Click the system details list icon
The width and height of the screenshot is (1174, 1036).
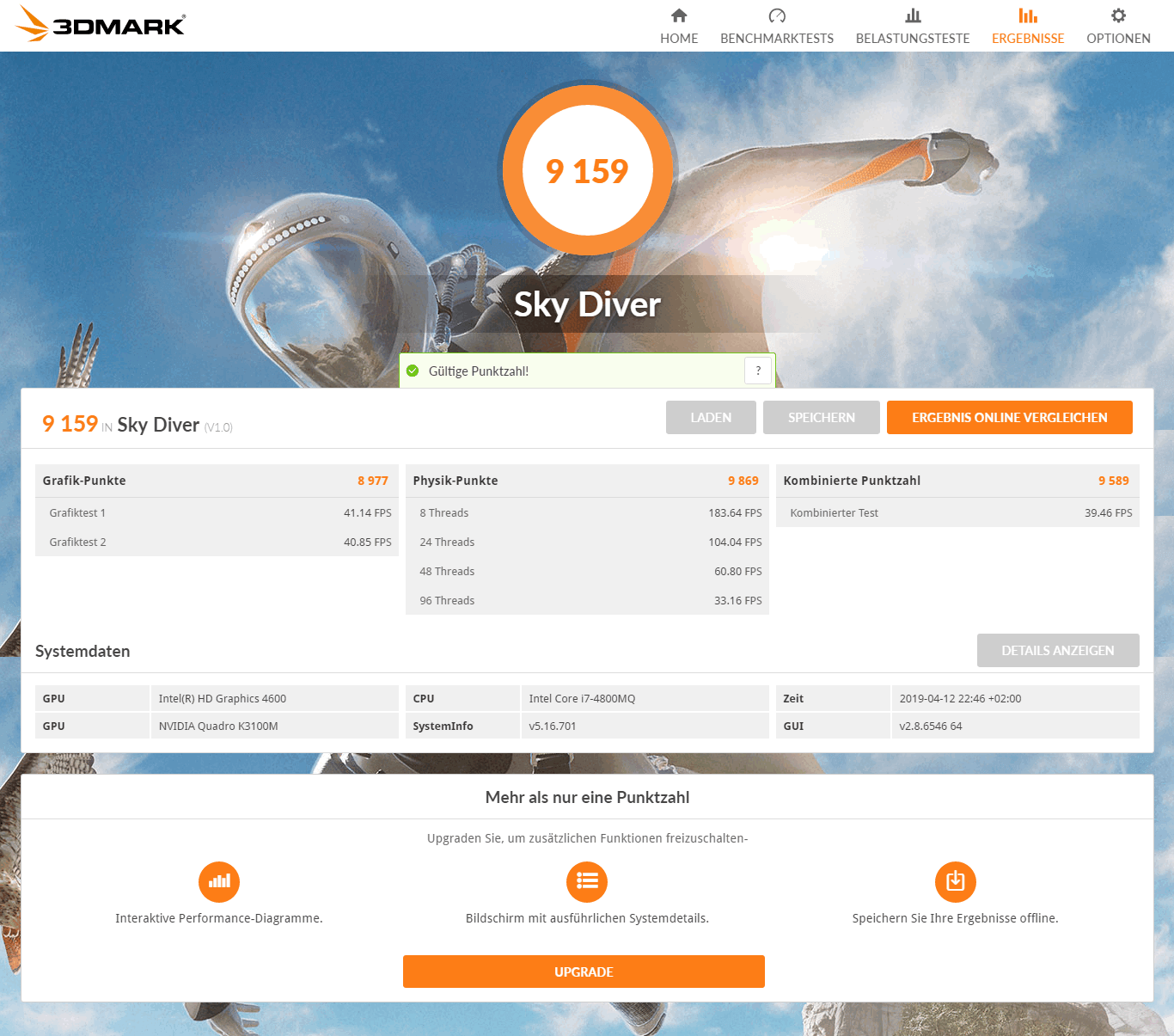[587, 881]
